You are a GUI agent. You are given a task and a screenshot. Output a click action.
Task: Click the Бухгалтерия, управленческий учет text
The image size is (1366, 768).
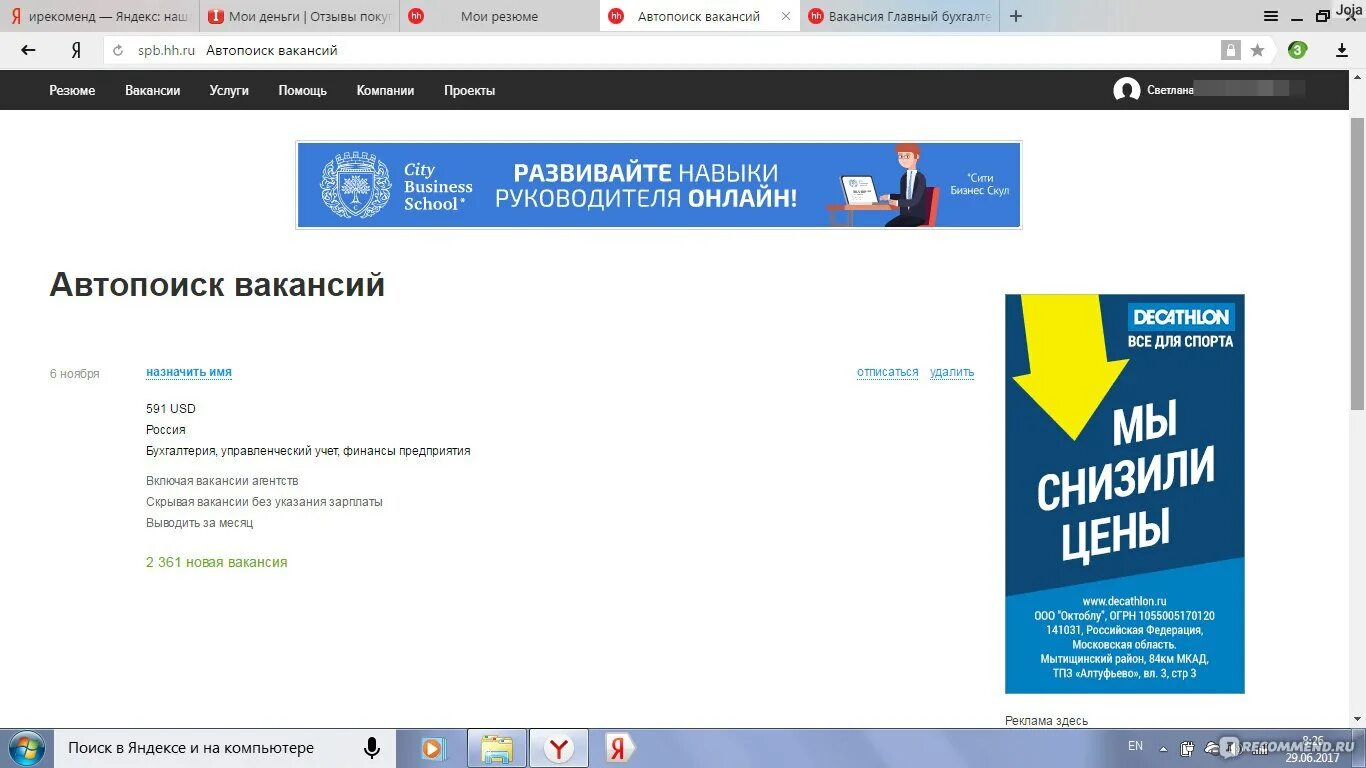point(308,451)
